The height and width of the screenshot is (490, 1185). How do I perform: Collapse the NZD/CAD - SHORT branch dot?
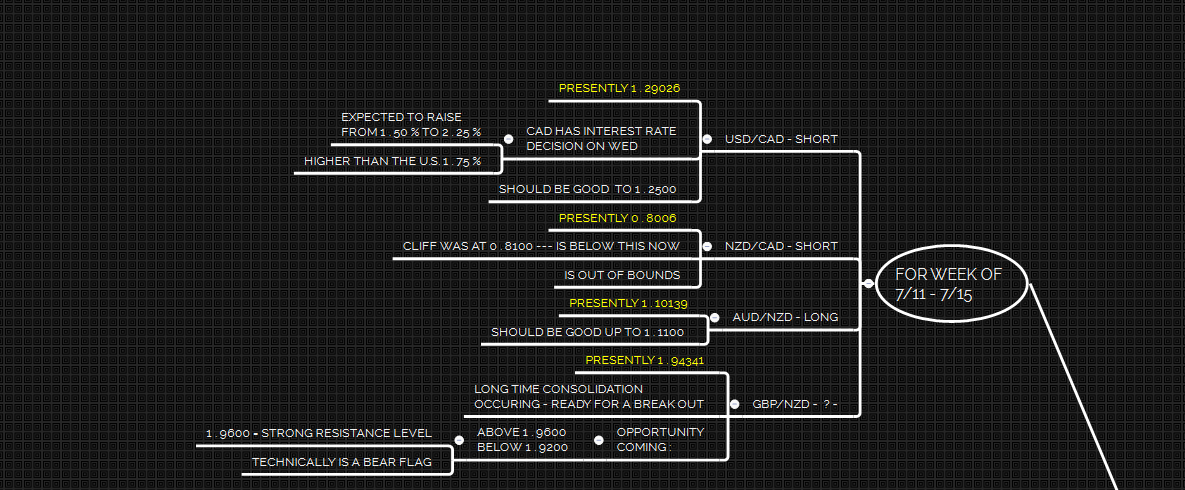point(708,246)
